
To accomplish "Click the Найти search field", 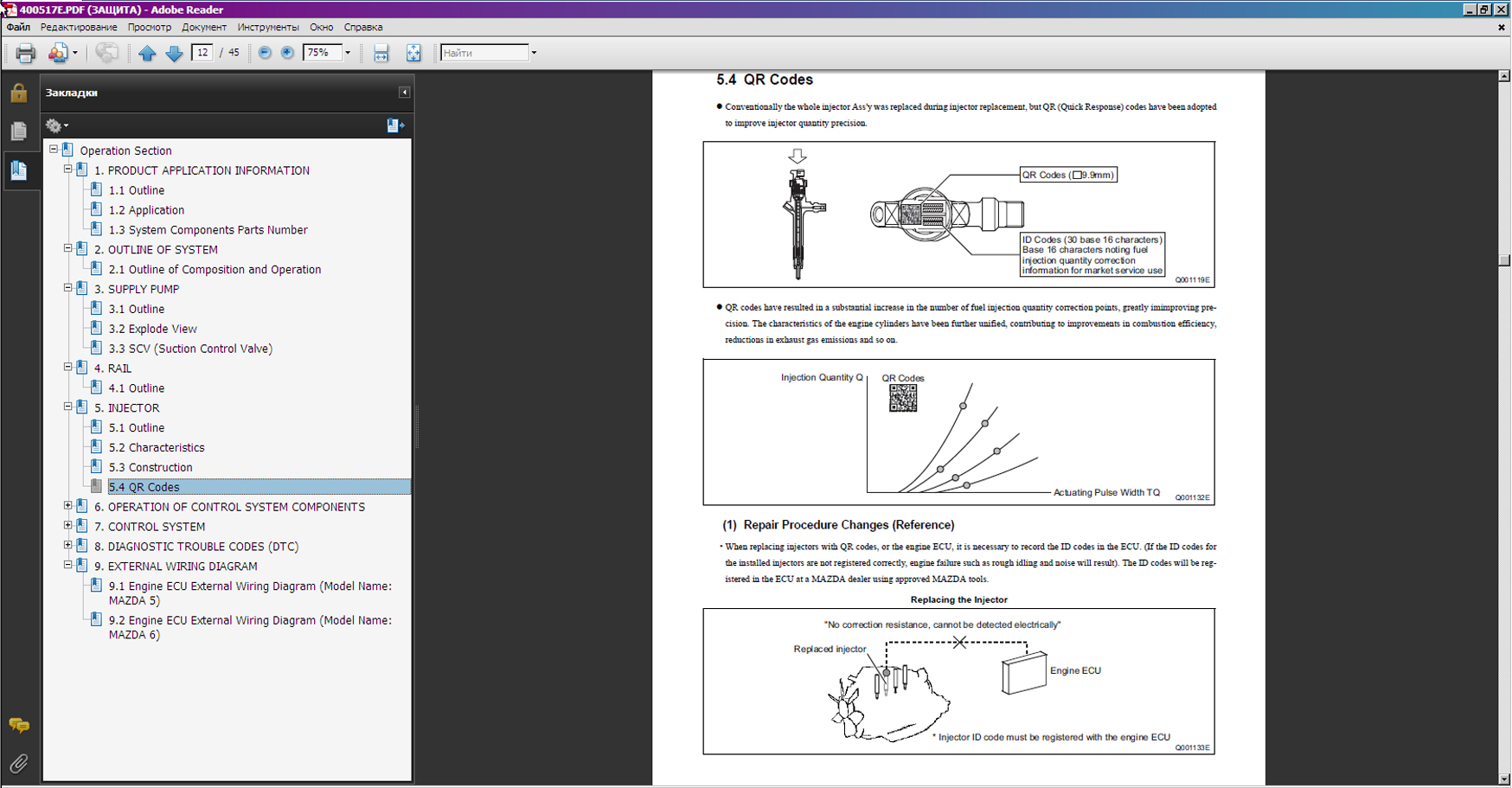I will tap(484, 54).
